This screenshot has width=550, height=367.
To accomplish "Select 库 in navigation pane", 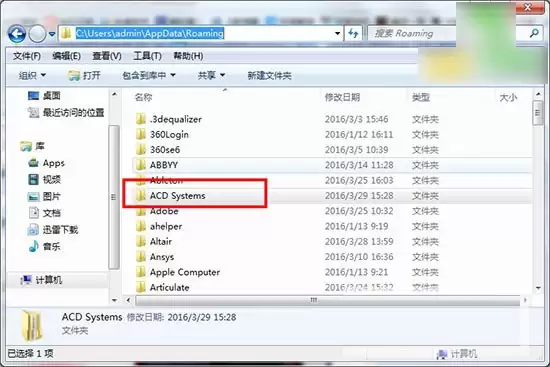I will (33, 146).
